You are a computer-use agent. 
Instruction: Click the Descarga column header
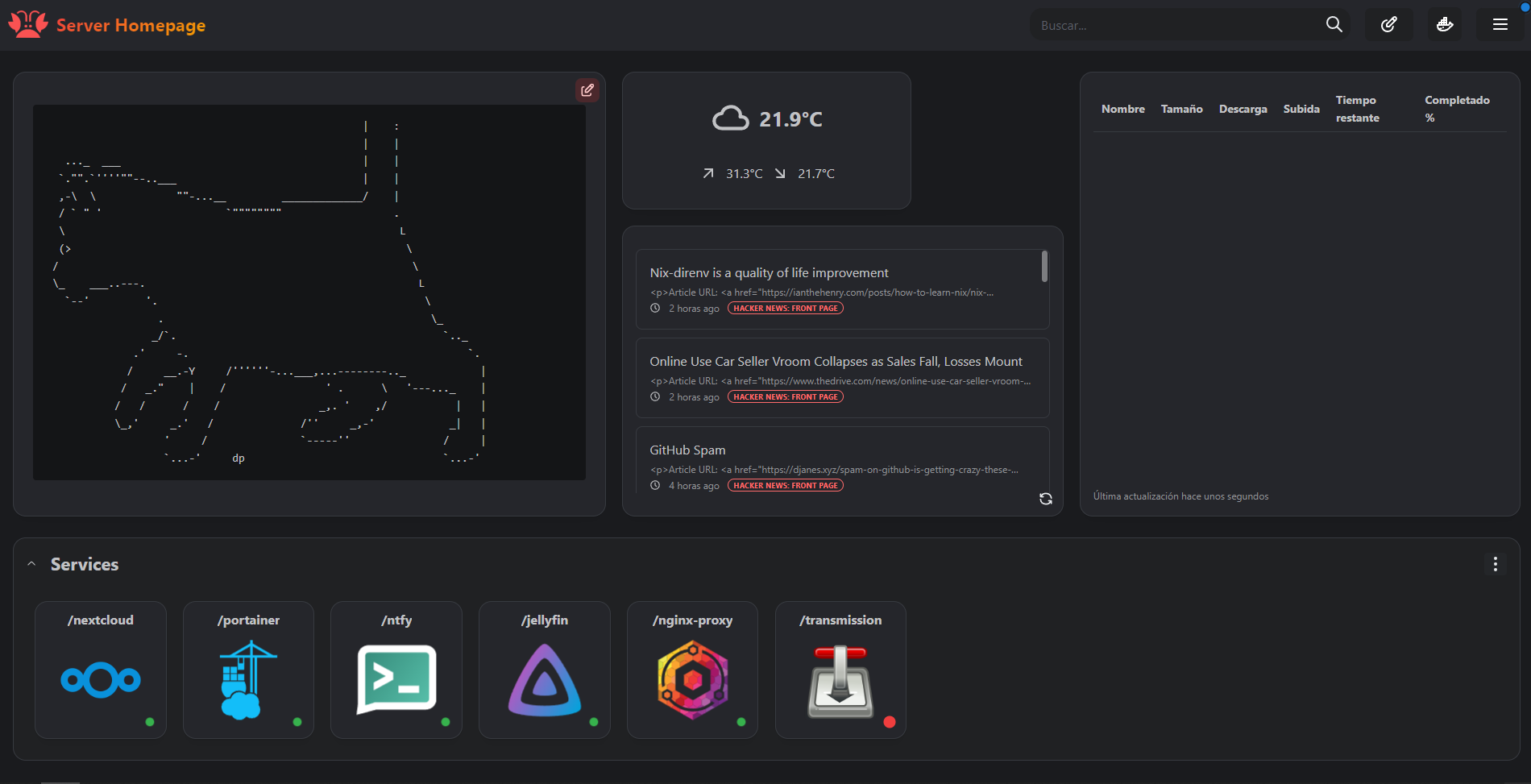click(1243, 109)
